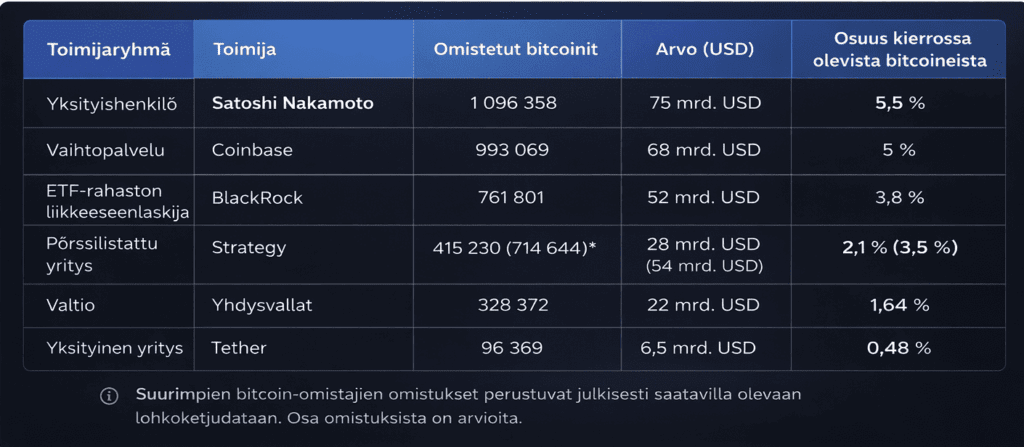
Task: Select the Tether cell
Action: coord(239,348)
